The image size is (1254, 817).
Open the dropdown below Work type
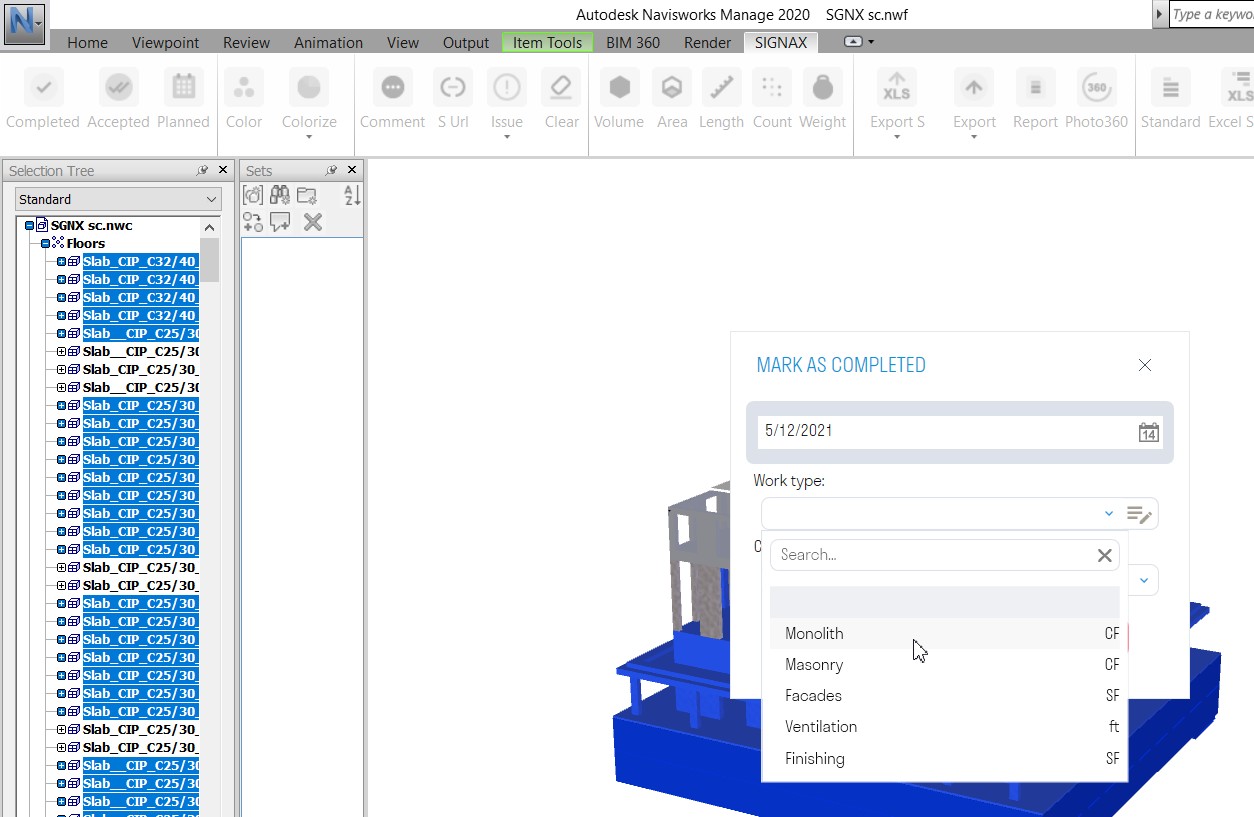tap(1143, 580)
